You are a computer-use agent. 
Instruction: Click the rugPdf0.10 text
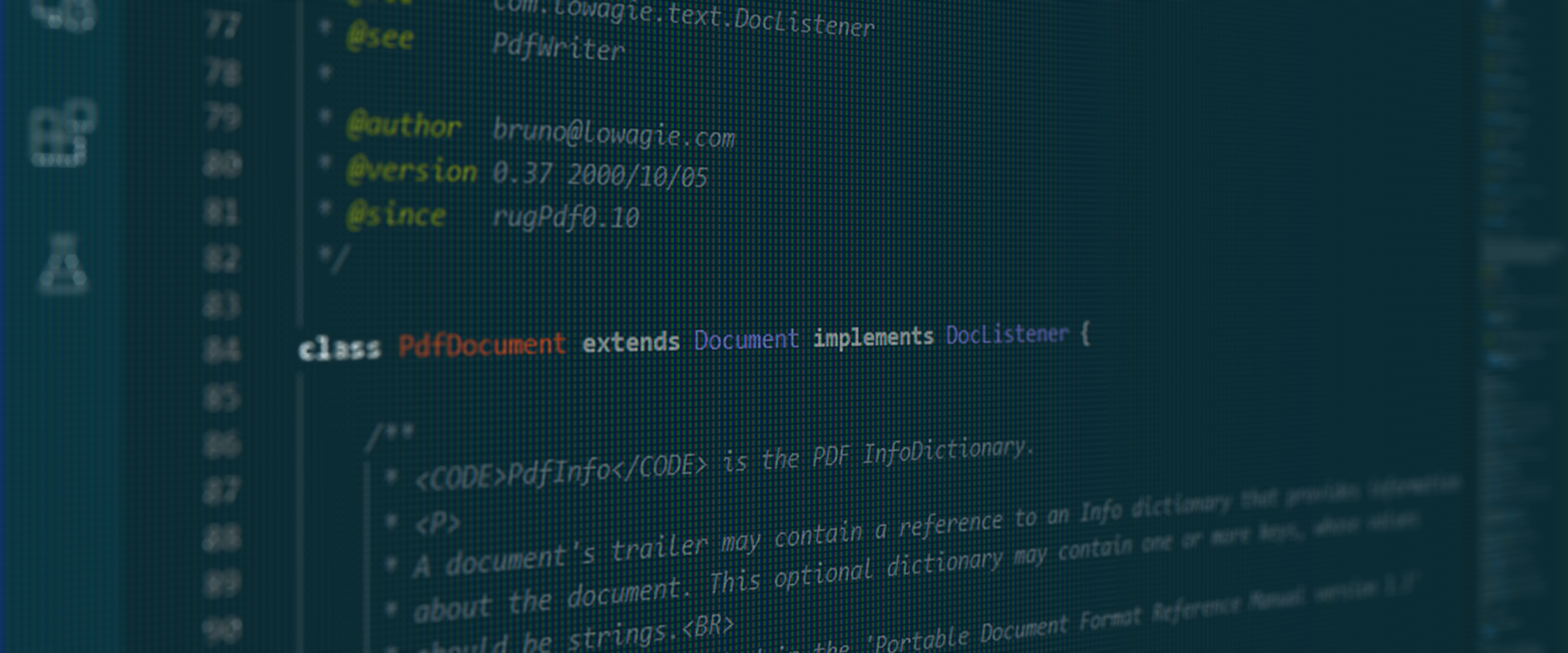pyautogui.click(x=565, y=217)
